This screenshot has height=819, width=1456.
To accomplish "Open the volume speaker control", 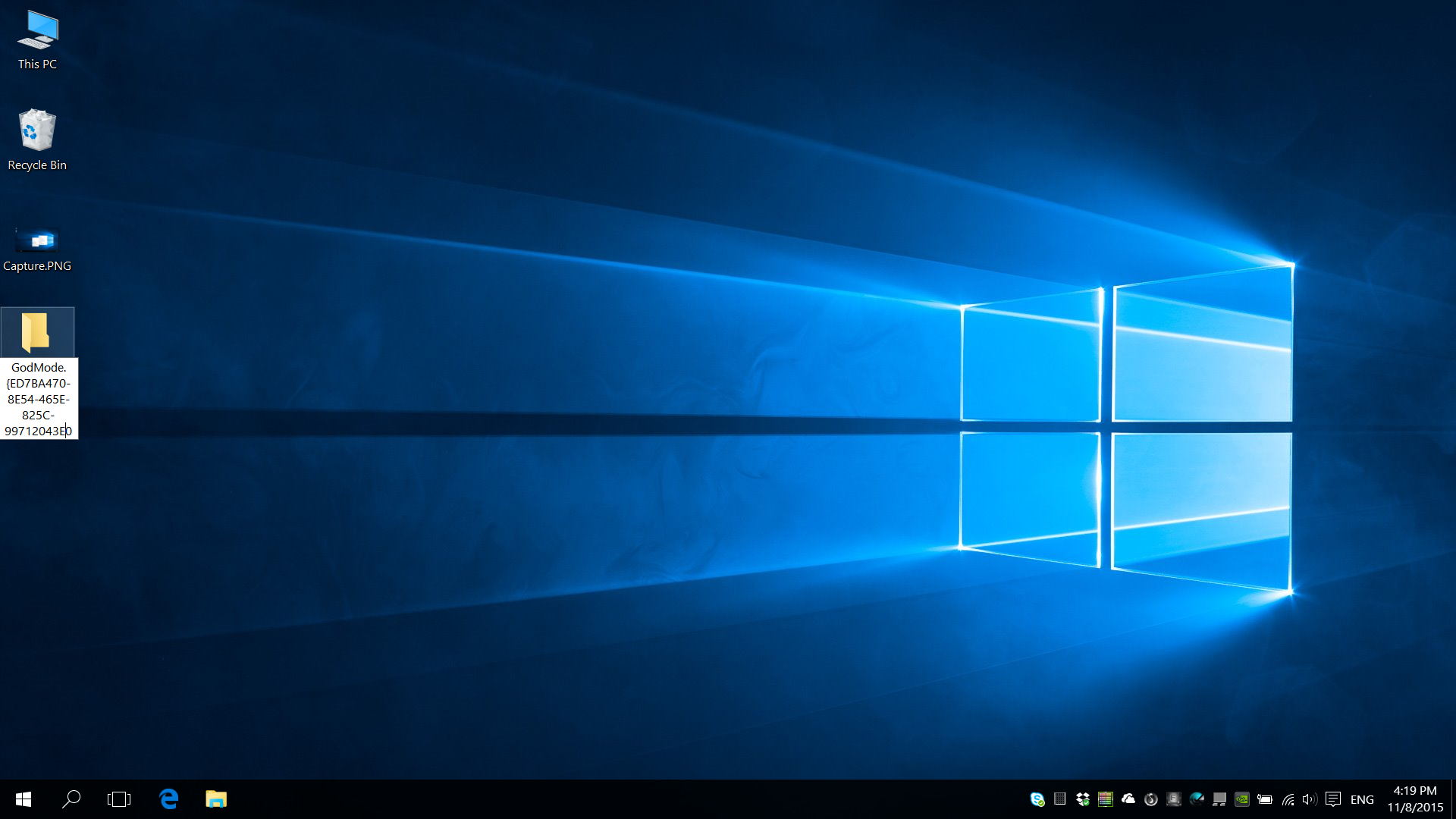I will [1310, 799].
